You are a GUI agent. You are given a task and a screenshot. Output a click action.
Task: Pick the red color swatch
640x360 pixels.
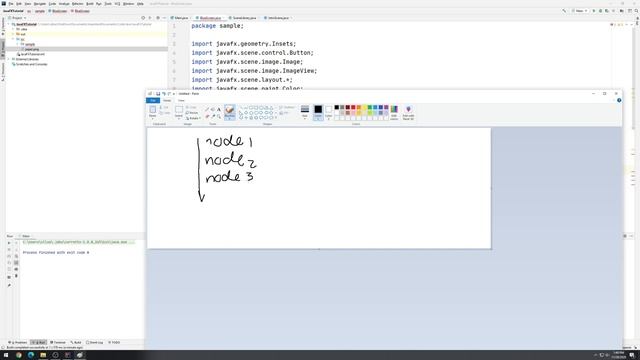pyautogui.click(x=353, y=107)
